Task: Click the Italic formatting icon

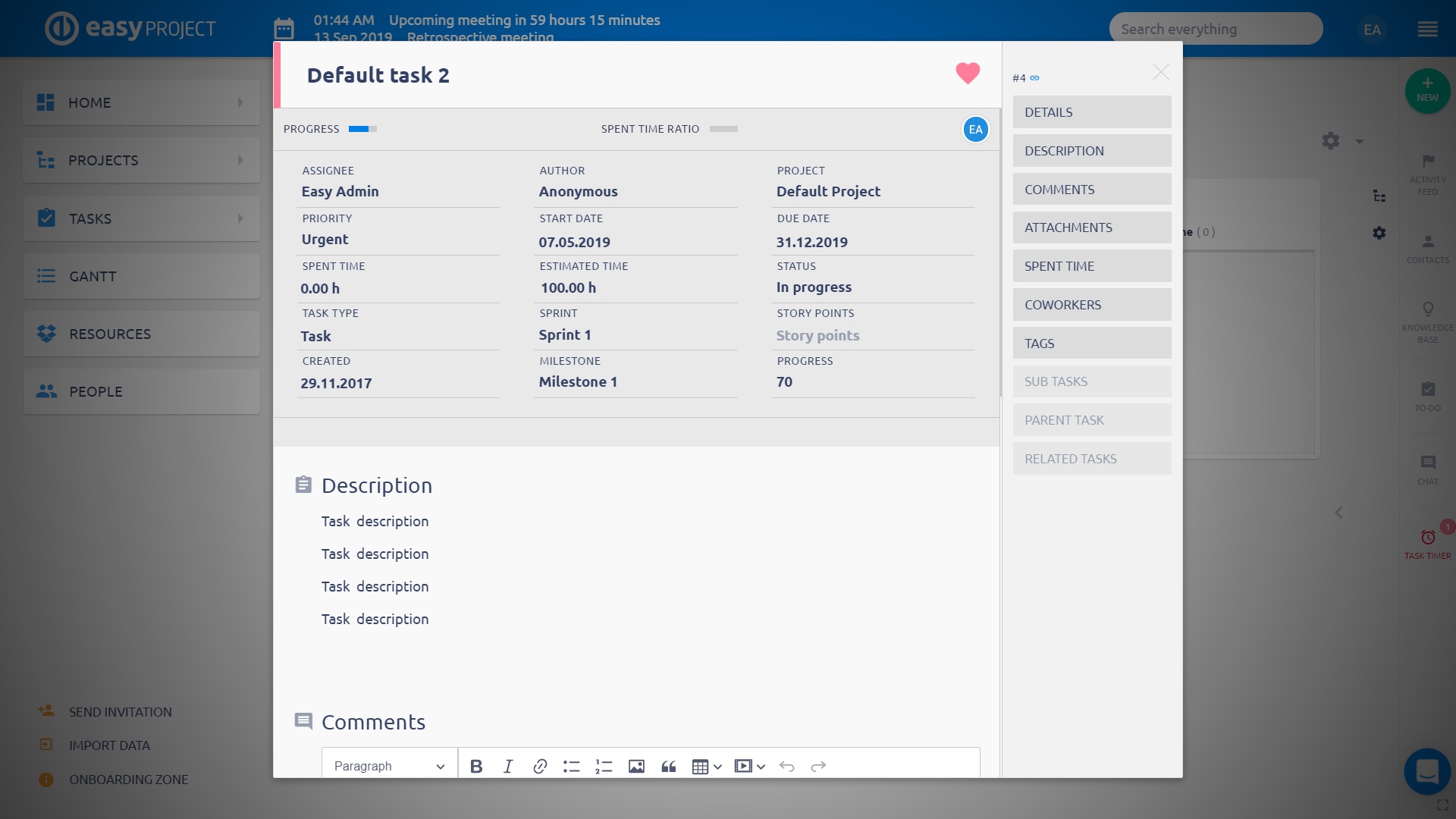Action: (x=508, y=766)
